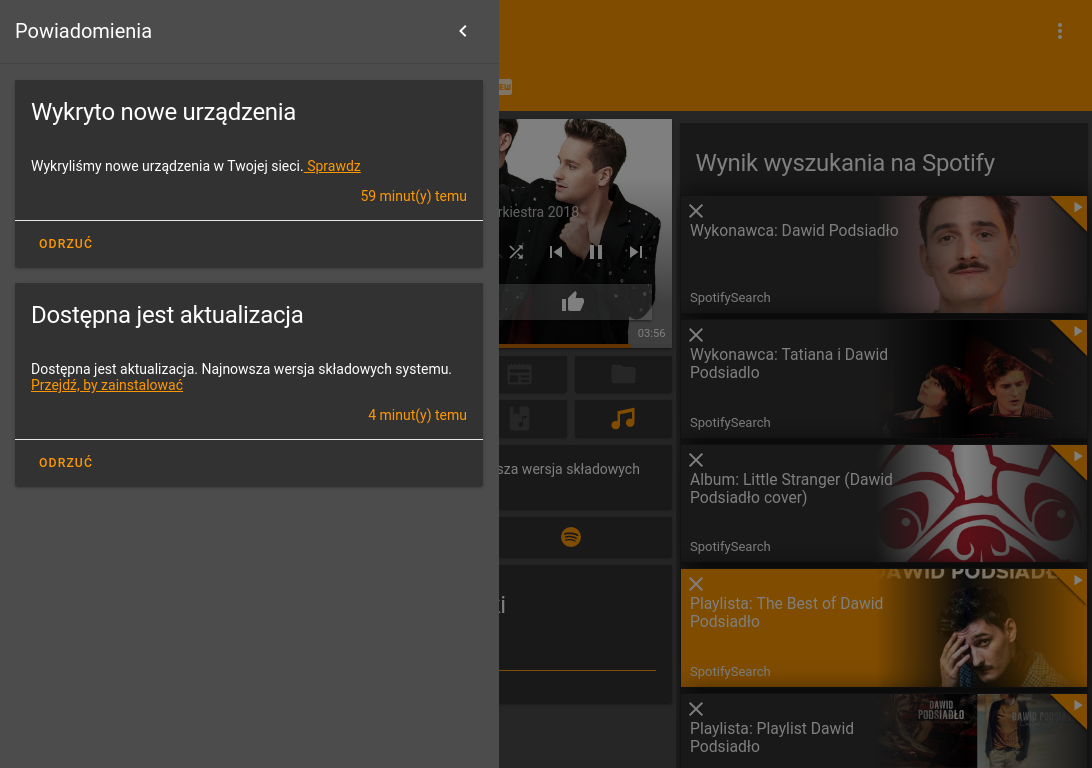
Task: Play the 'Wykonawca: Dawid Podsiadło' result corner arrow
Action: click(1076, 207)
